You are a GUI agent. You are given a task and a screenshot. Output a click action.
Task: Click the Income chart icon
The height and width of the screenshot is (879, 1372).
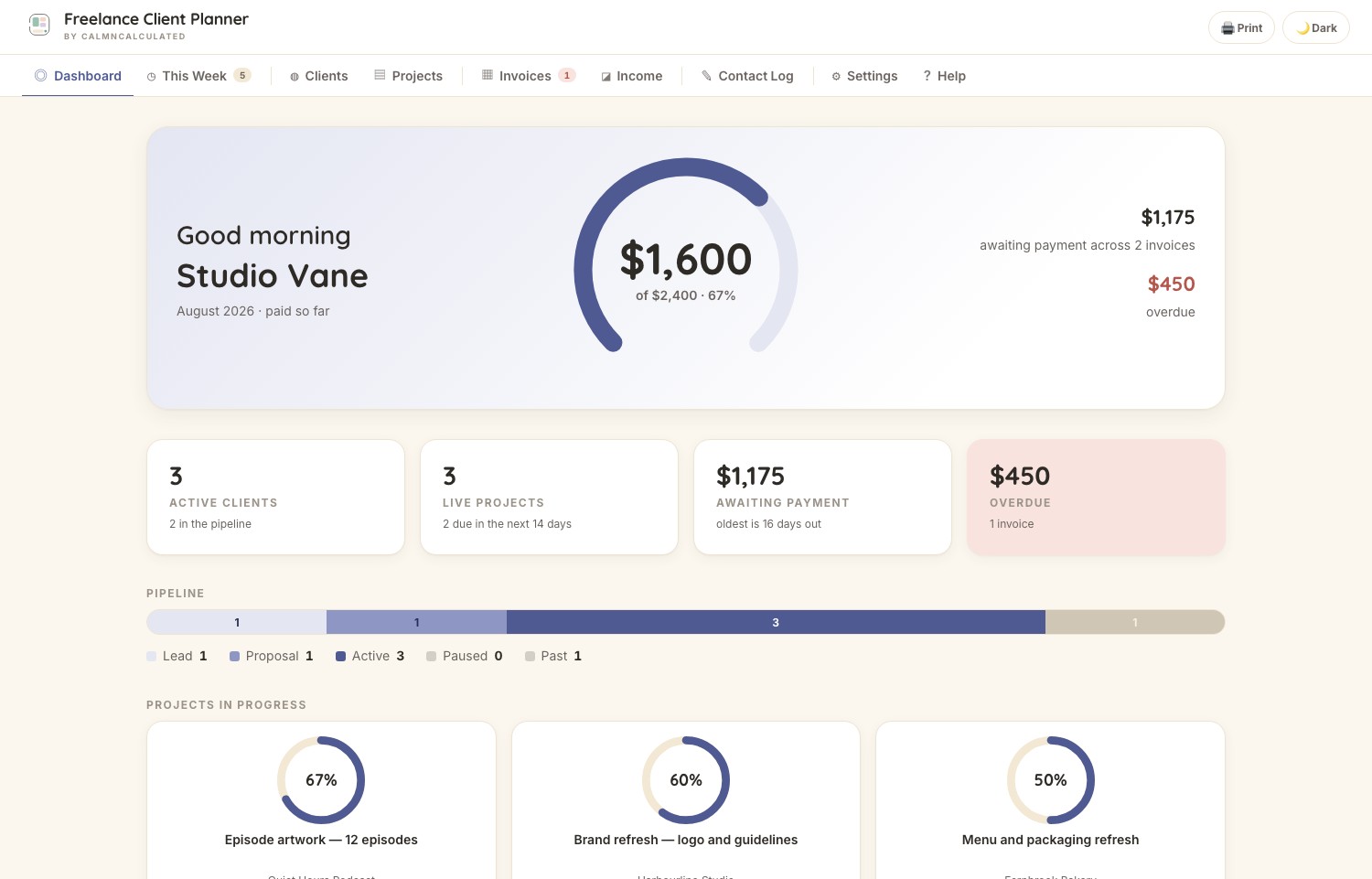(x=606, y=77)
